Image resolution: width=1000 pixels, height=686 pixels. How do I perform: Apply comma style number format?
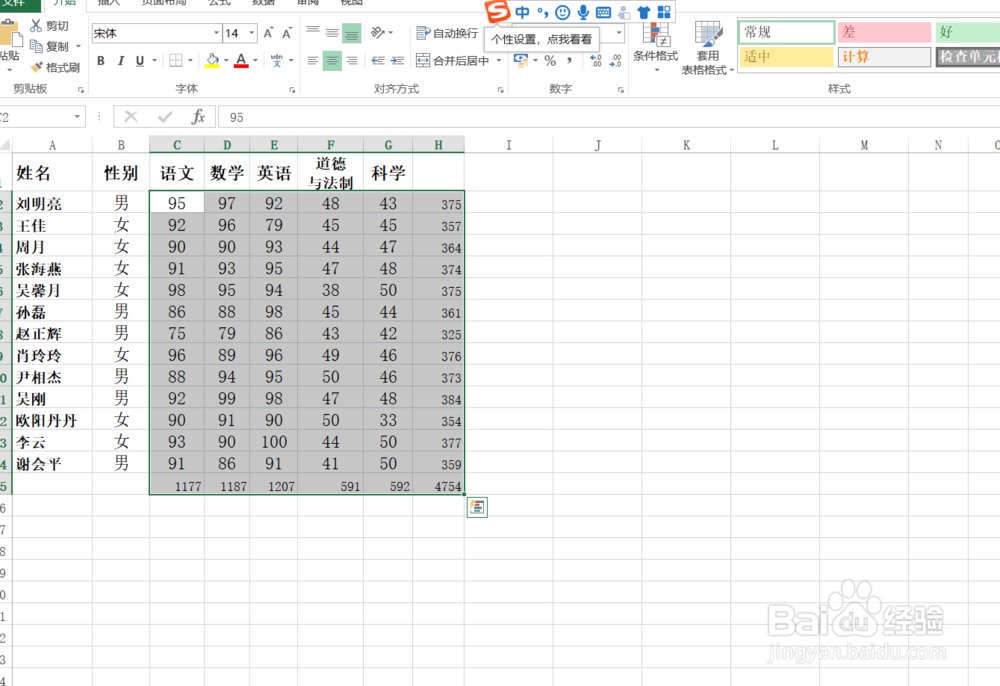click(x=570, y=61)
